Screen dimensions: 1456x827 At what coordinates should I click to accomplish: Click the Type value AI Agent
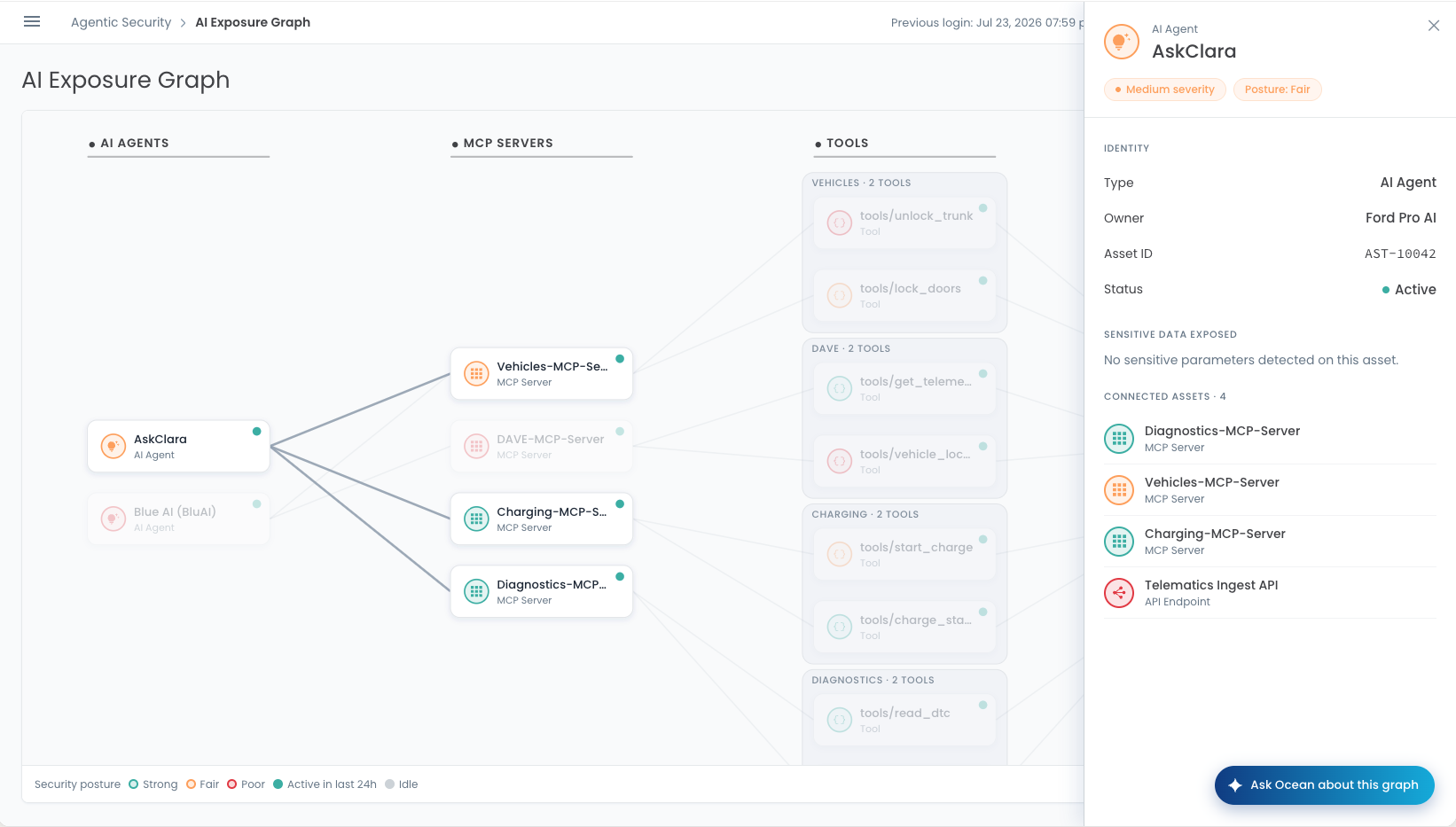point(1408,183)
